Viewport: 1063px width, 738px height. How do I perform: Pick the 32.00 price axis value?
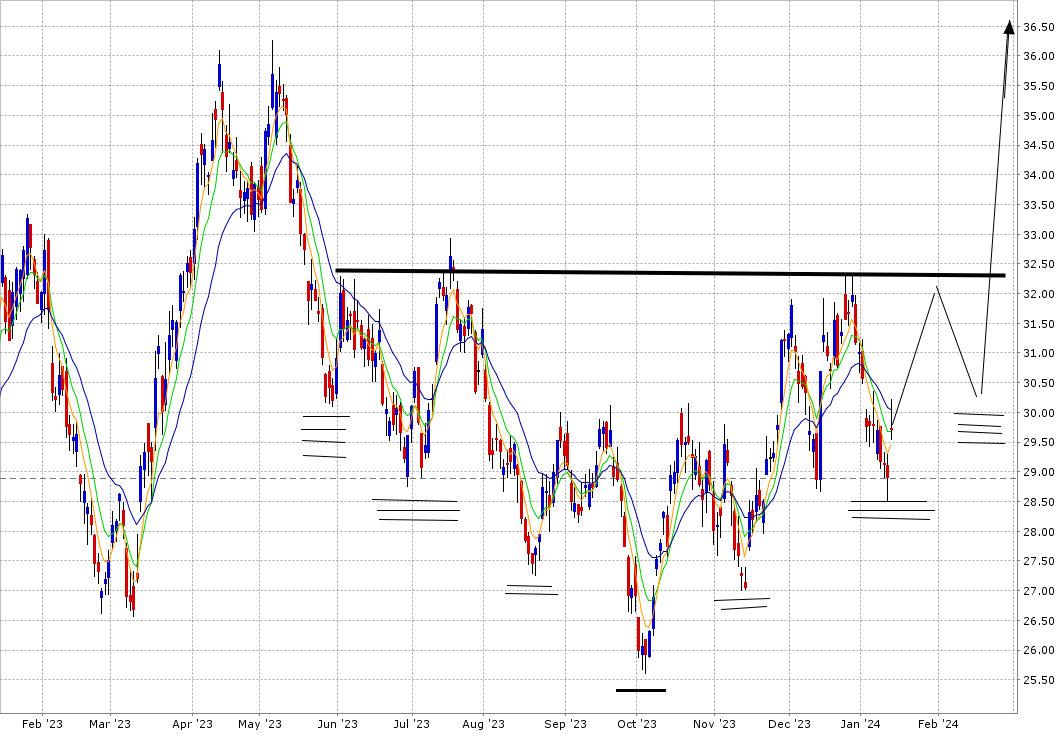click(1039, 294)
